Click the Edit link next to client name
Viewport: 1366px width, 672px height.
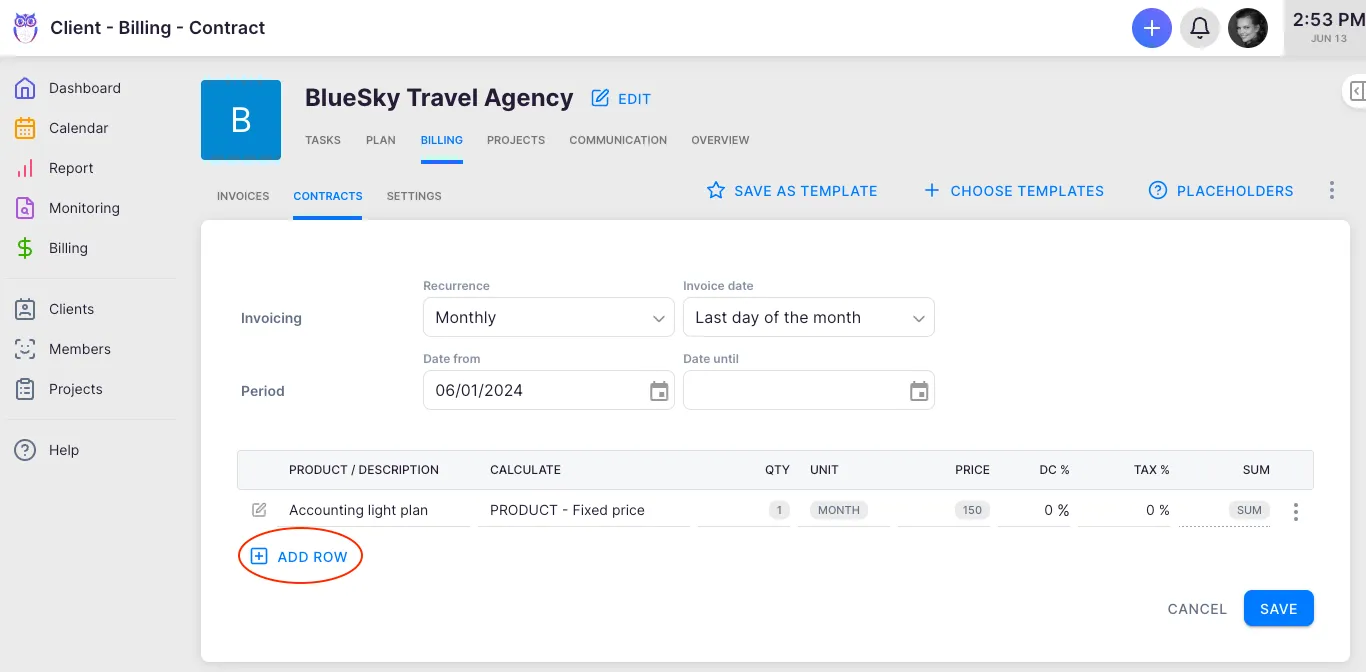pyautogui.click(x=621, y=99)
